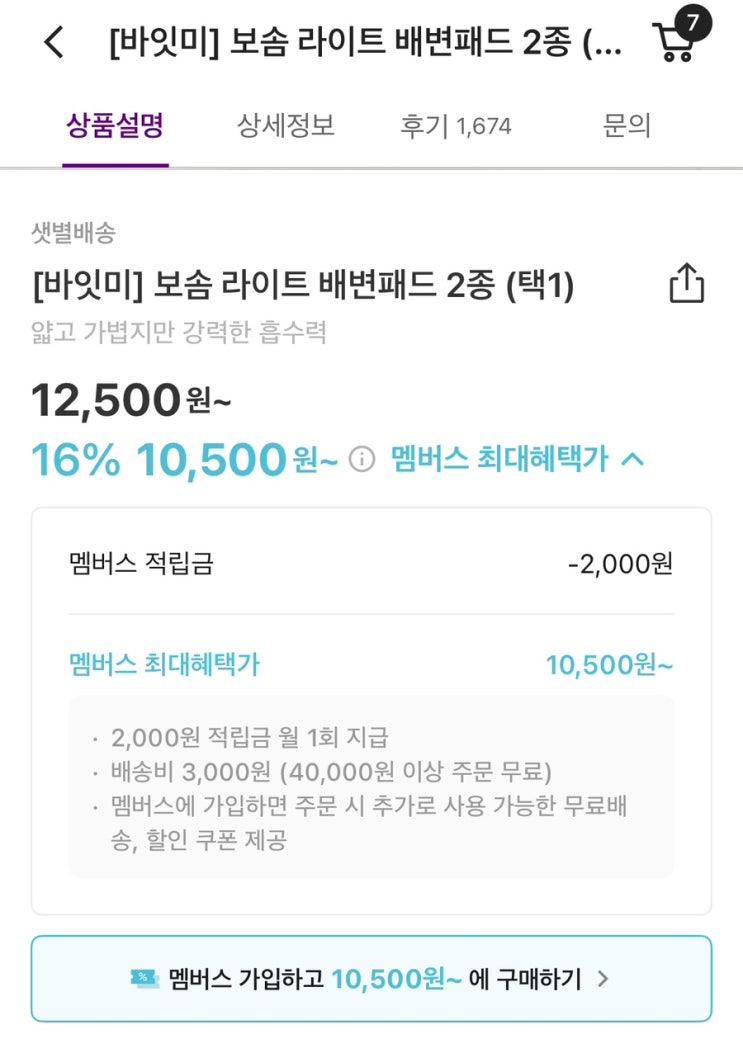Click the 멤버스 최대혜택가 link beside the price
This screenshot has width=743, height=1058.
(x=499, y=460)
